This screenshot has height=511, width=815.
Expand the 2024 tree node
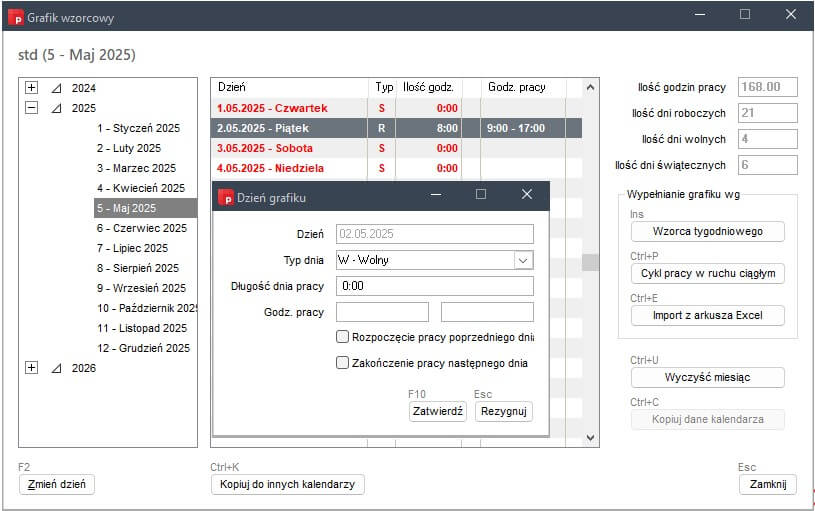[31, 88]
